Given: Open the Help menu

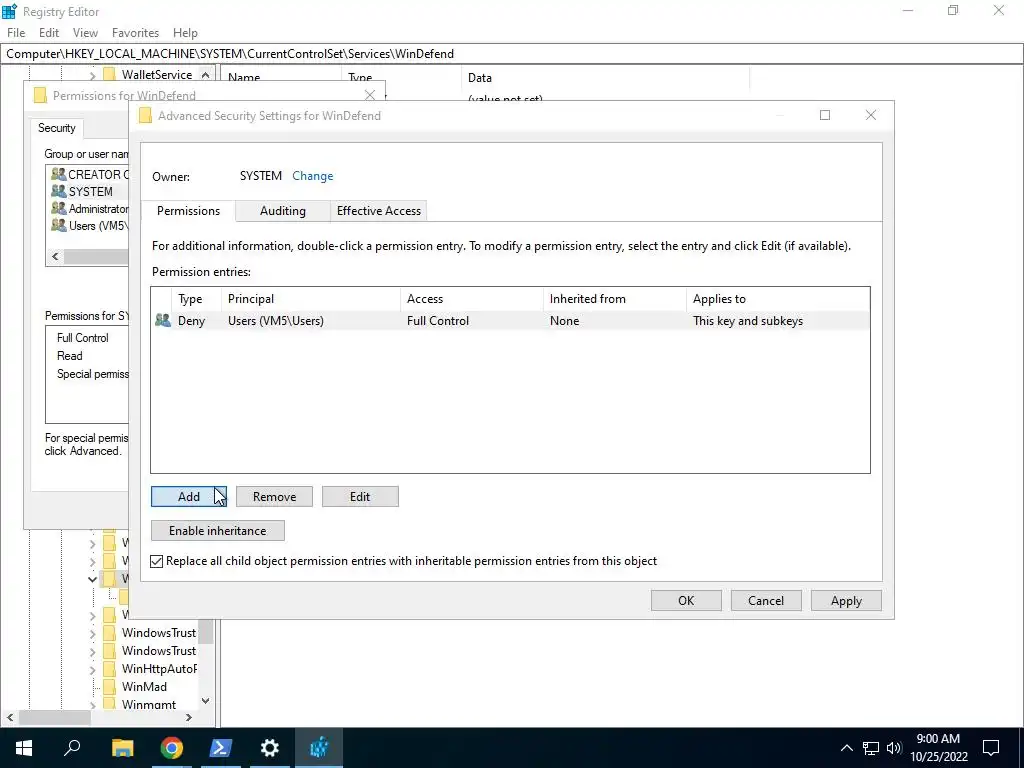Looking at the screenshot, I should click(185, 33).
